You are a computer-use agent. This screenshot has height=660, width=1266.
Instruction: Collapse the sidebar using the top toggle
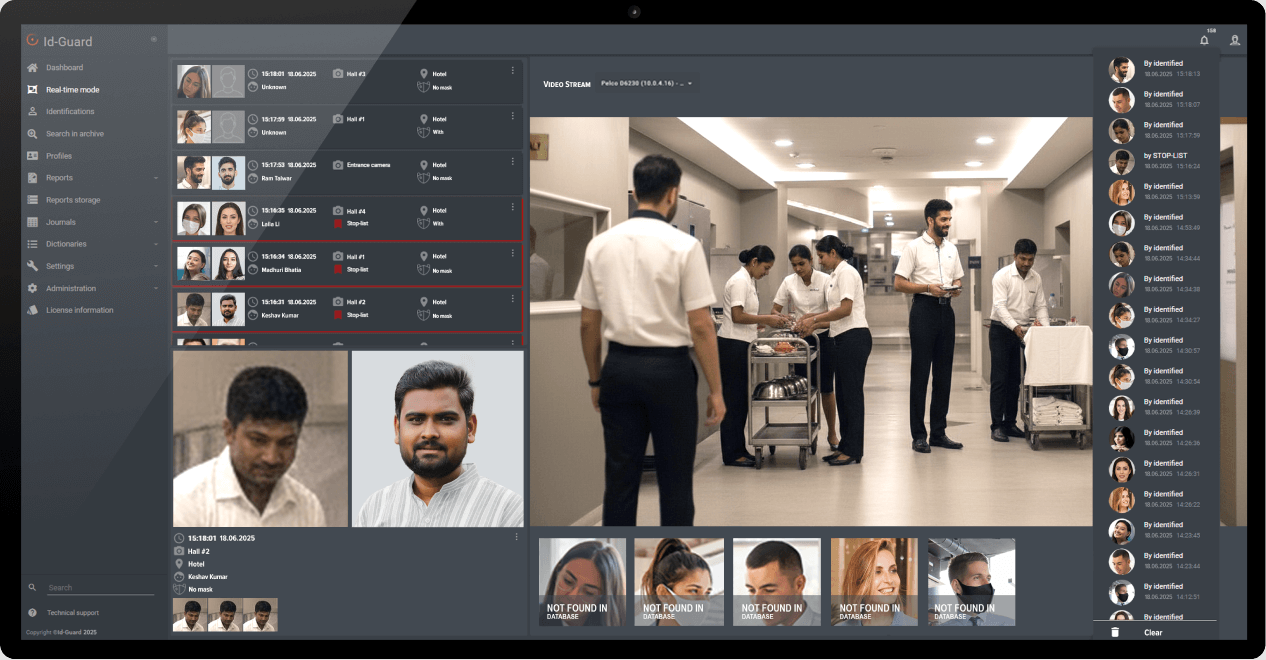point(153,40)
